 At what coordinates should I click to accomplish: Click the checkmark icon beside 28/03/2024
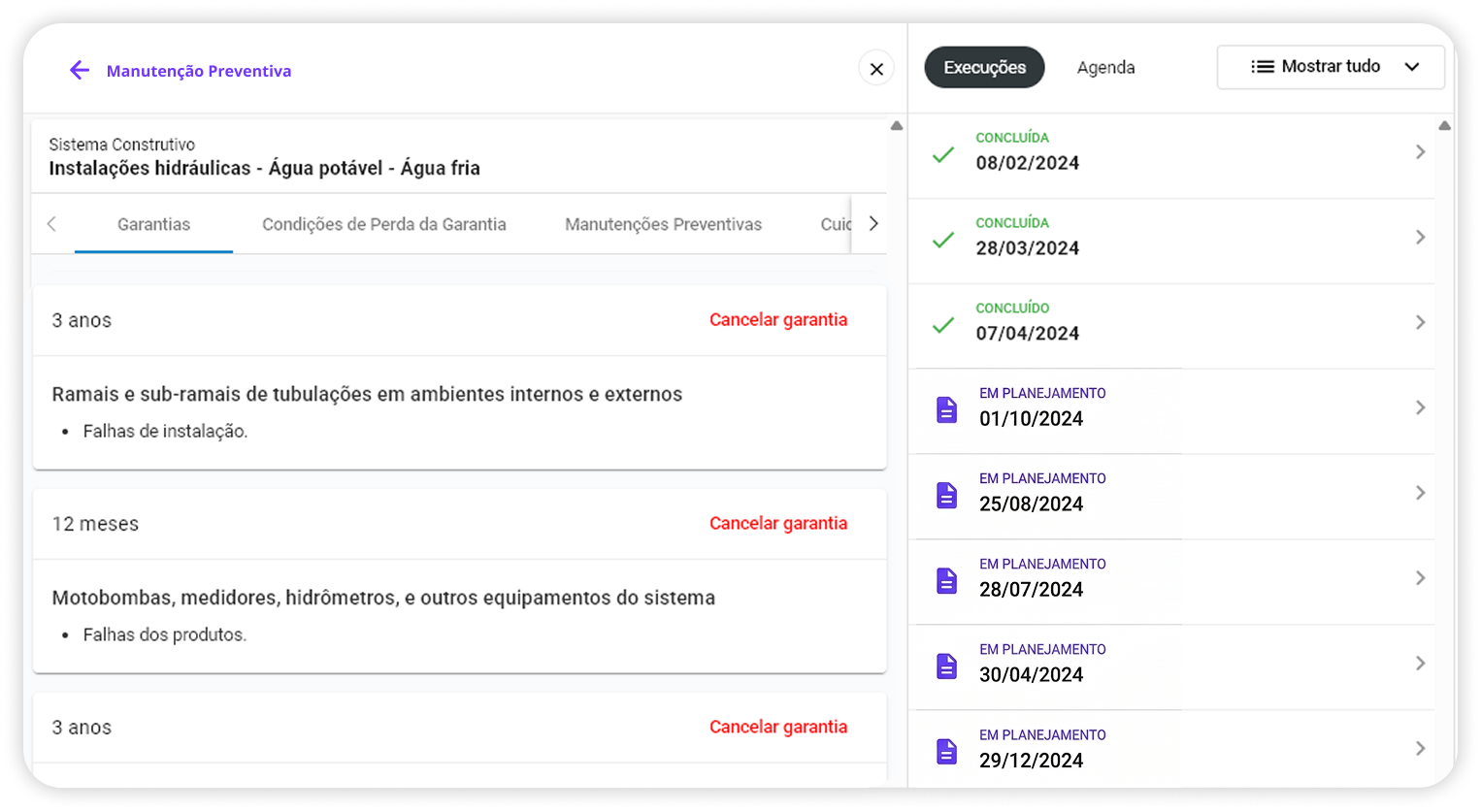942,239
